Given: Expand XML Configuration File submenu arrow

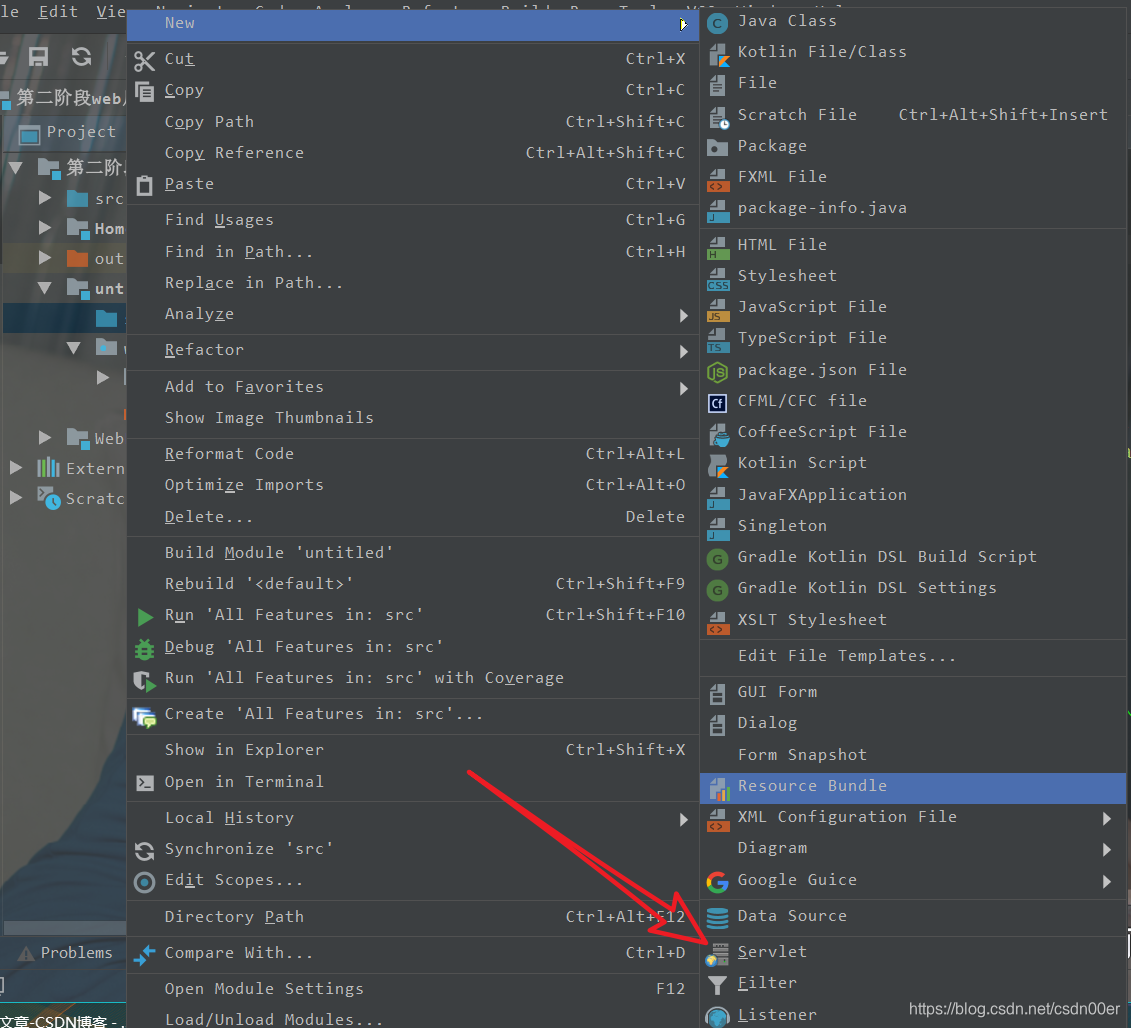Looking at the screenshot, I should tap(1106, 818).
